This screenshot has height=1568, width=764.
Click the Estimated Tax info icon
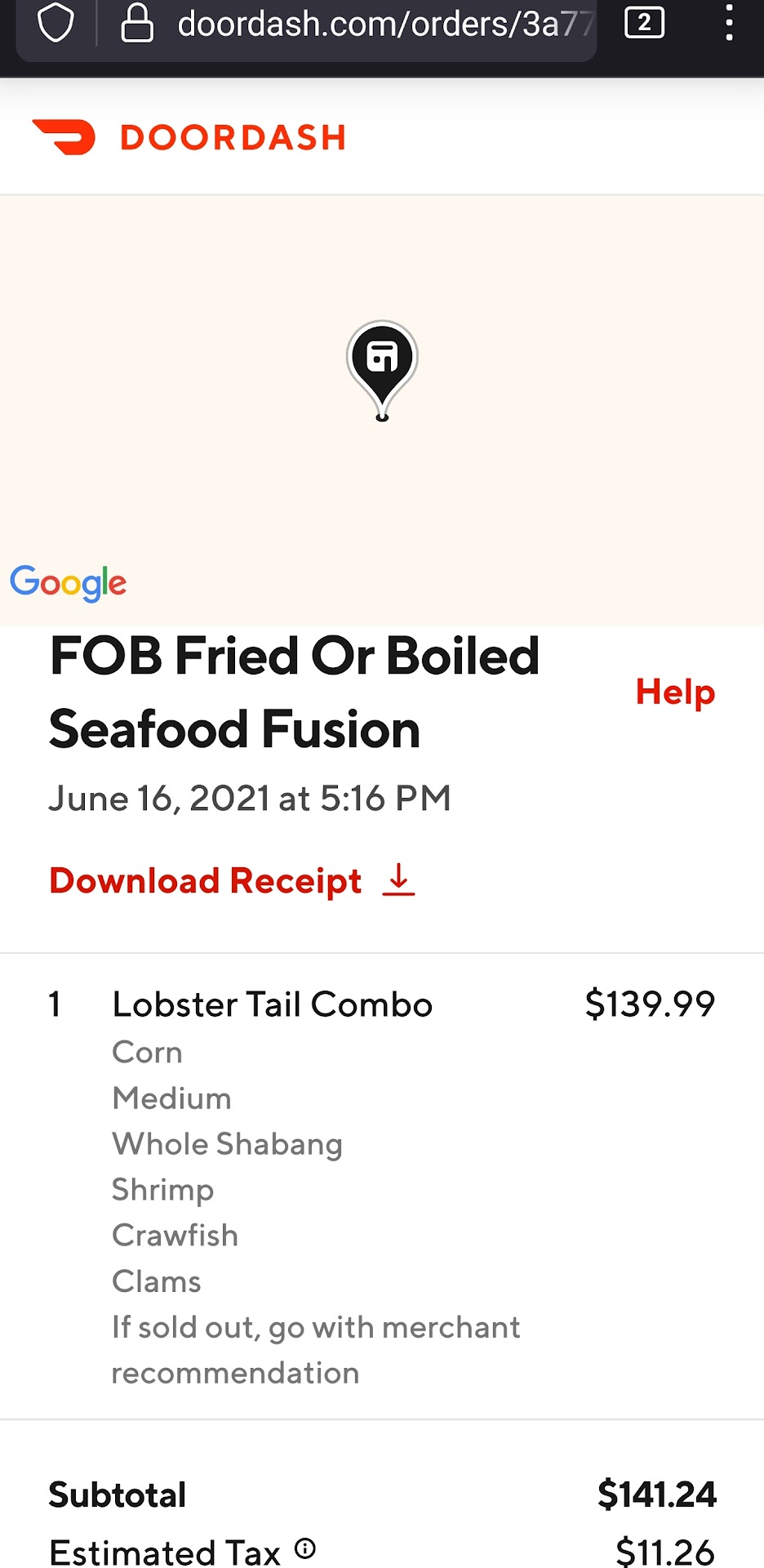pyautogui.click(x=305, y=1548)
